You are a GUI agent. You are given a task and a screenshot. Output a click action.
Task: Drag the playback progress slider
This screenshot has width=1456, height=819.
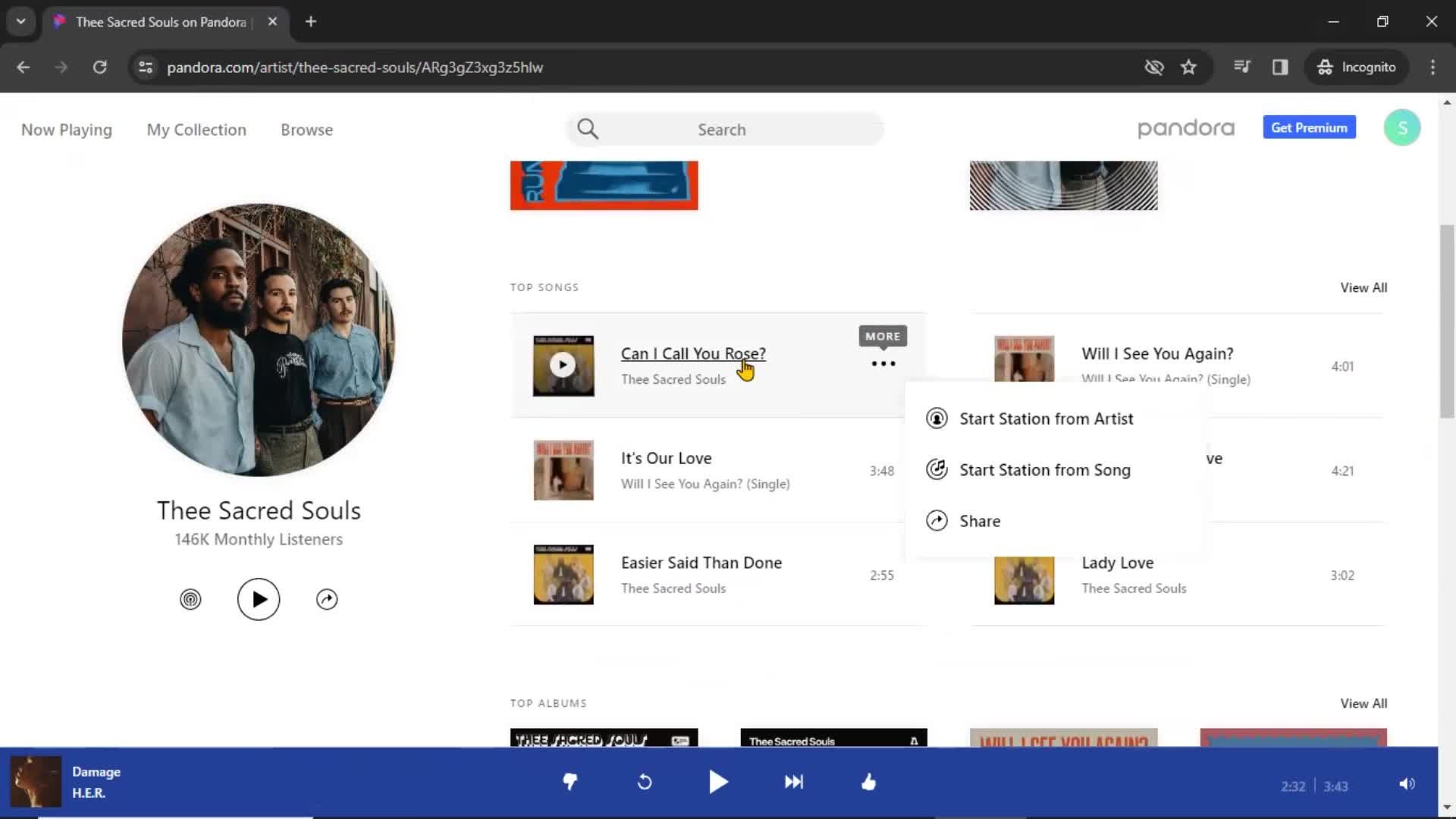[x=312, y=815]
